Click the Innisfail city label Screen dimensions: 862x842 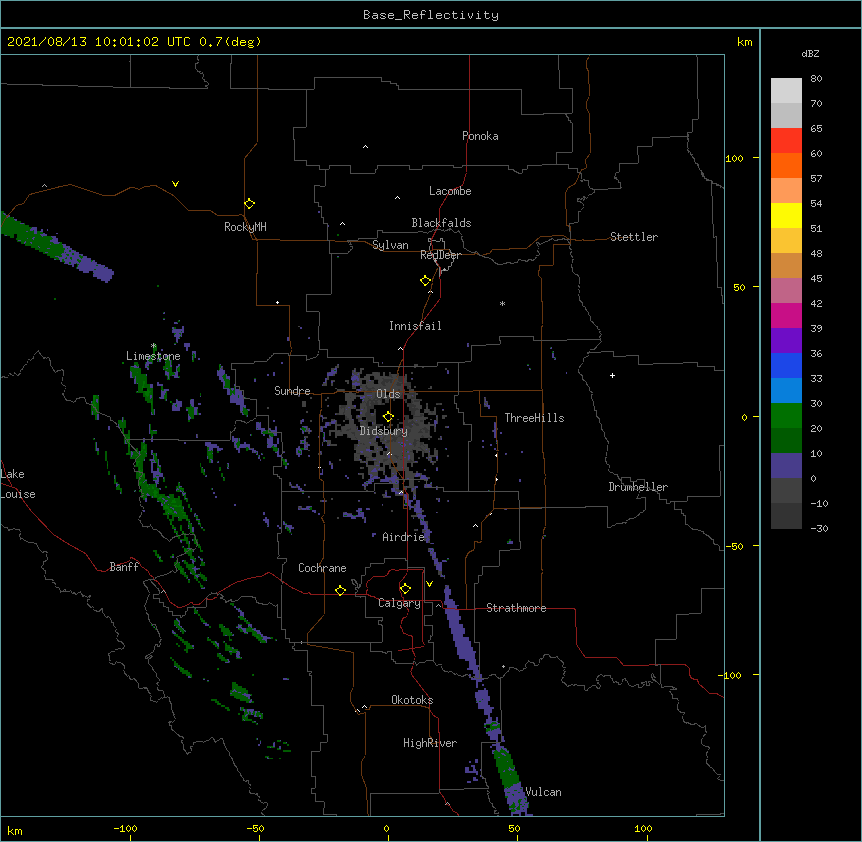415,326
